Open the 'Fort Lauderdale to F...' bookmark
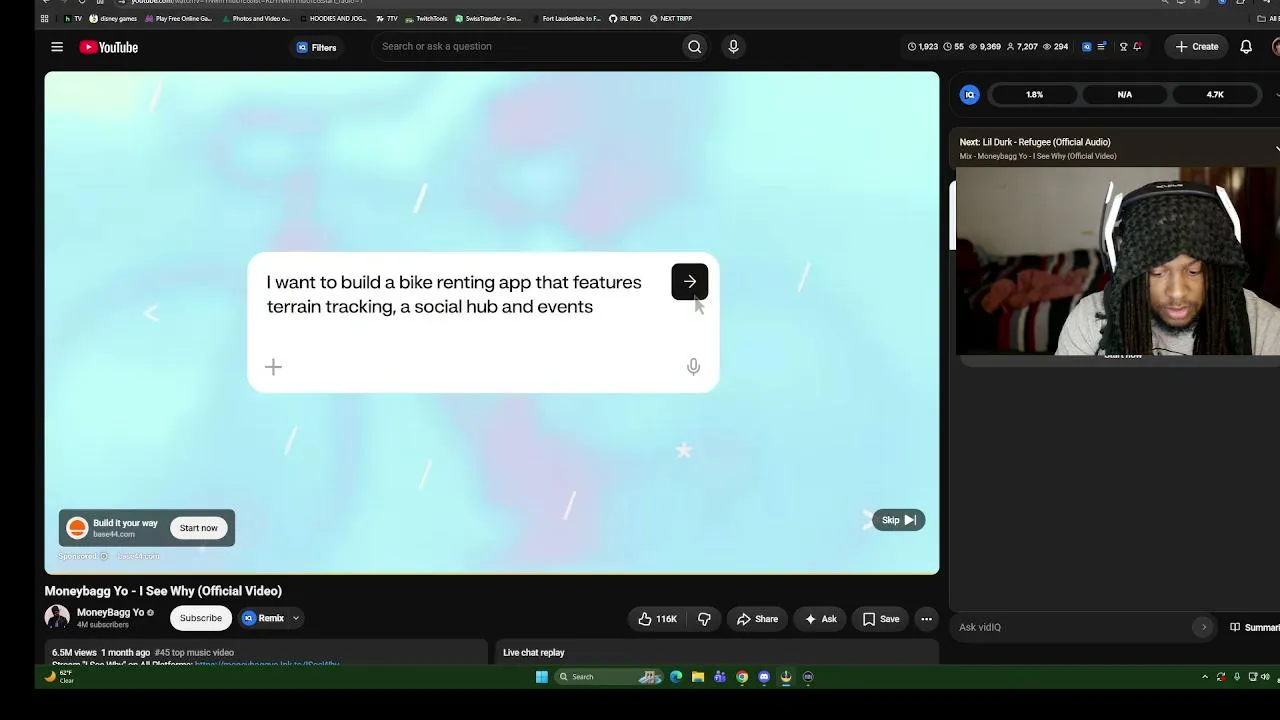This screenshot has height=720, width=1280. [x=567, y=18]
